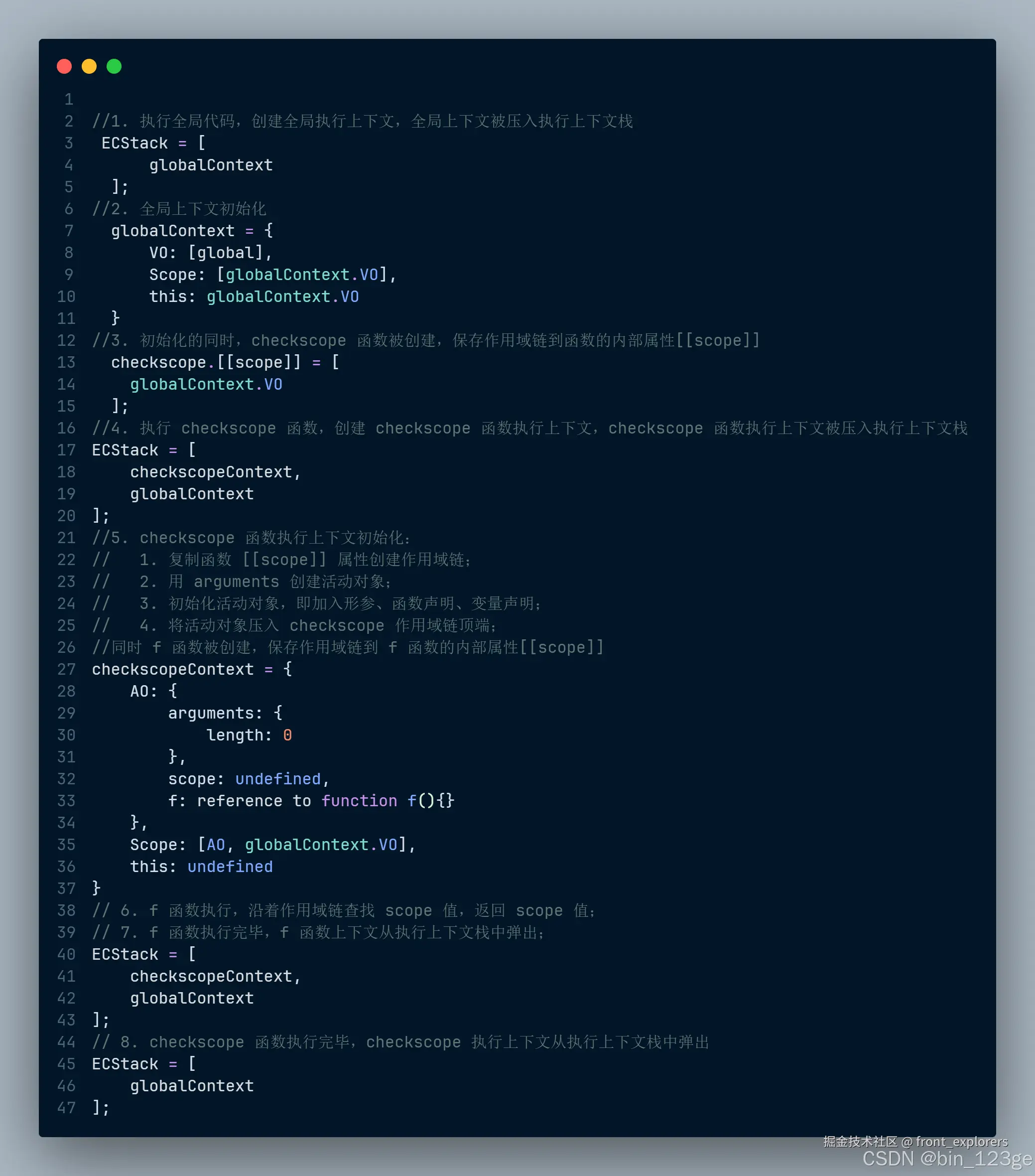This screenshot has height=1176, width=1035.
Task: Click 'undefined' after this on line 36
Action: 230,867
